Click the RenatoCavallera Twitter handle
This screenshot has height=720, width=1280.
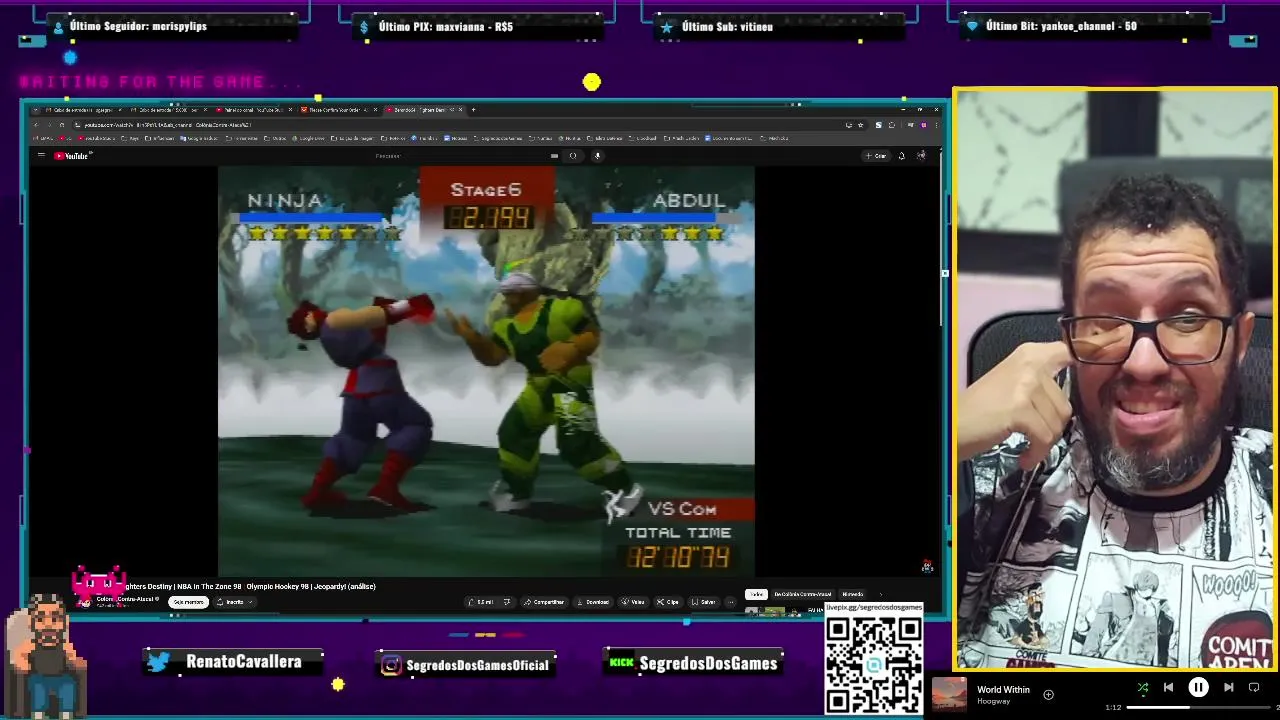(243, 662)
